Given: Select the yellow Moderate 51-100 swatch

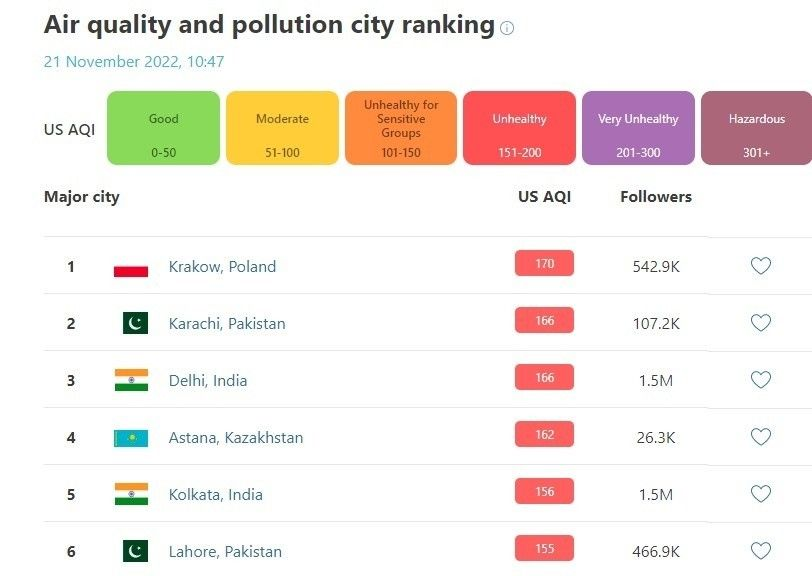Looking at the screenshot, I should coord(282,128).
